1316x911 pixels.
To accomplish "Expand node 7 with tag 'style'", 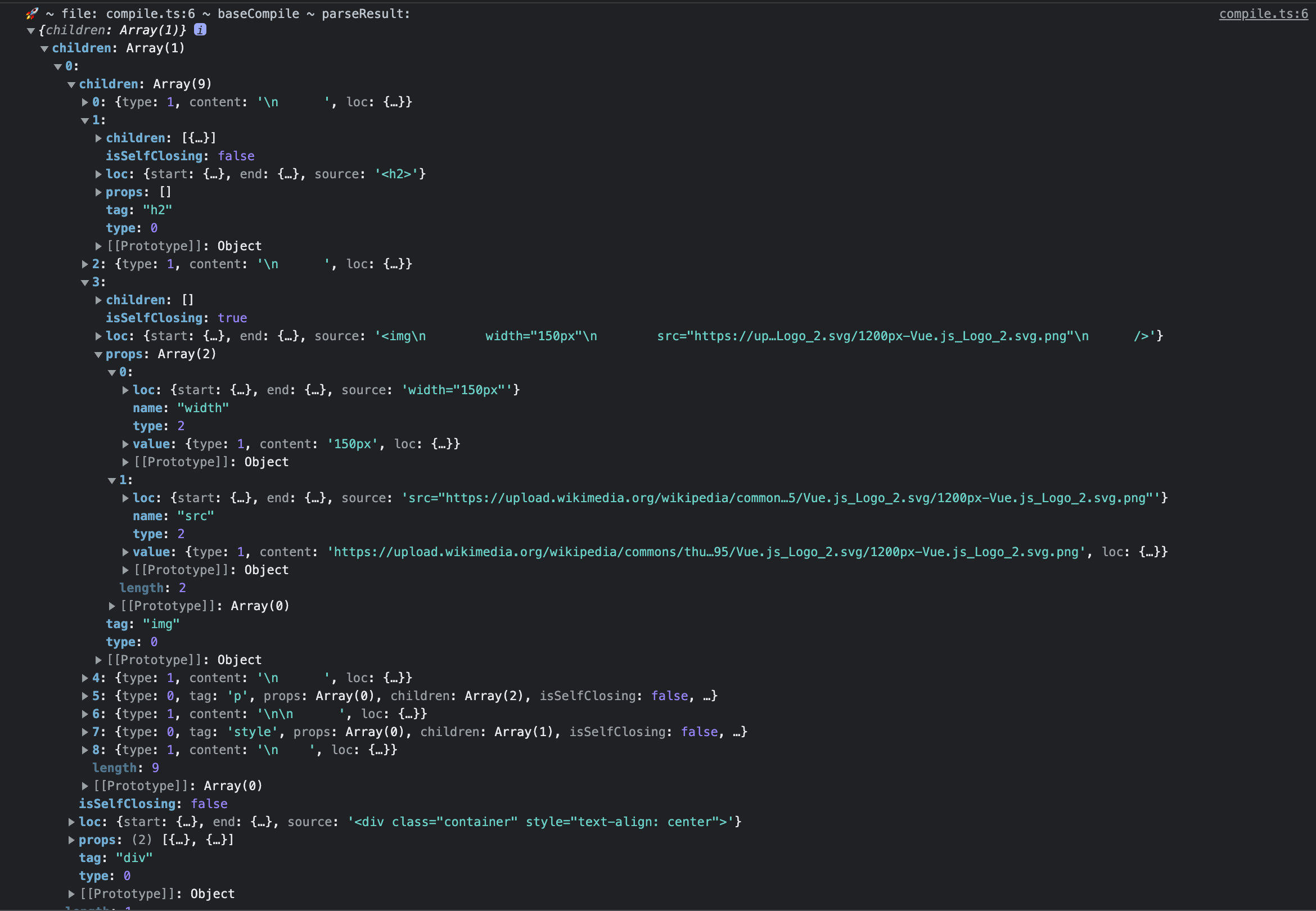I will pyautogui.click(x=84, y=732).
